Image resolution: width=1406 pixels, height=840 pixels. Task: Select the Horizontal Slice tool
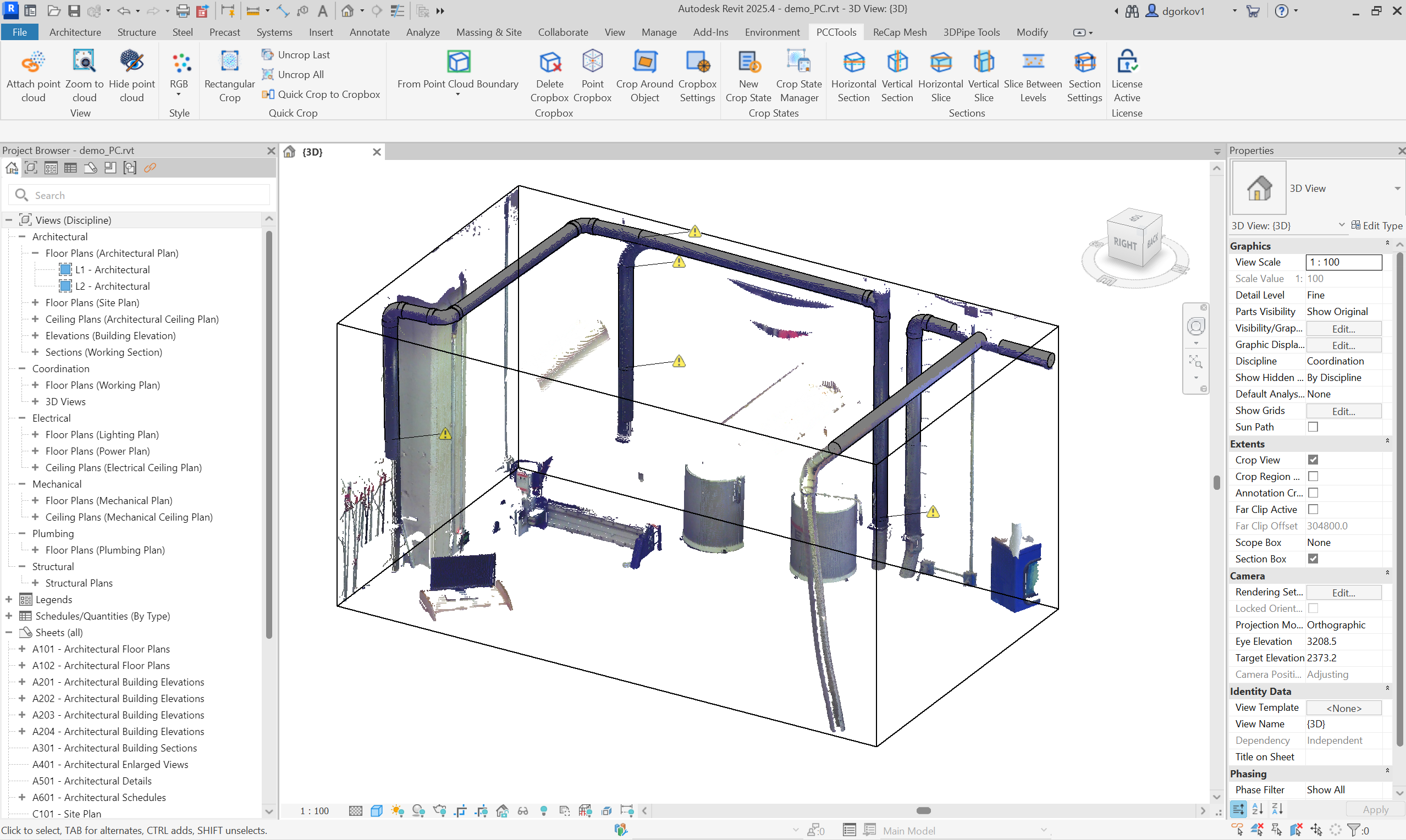pos(940,75)
